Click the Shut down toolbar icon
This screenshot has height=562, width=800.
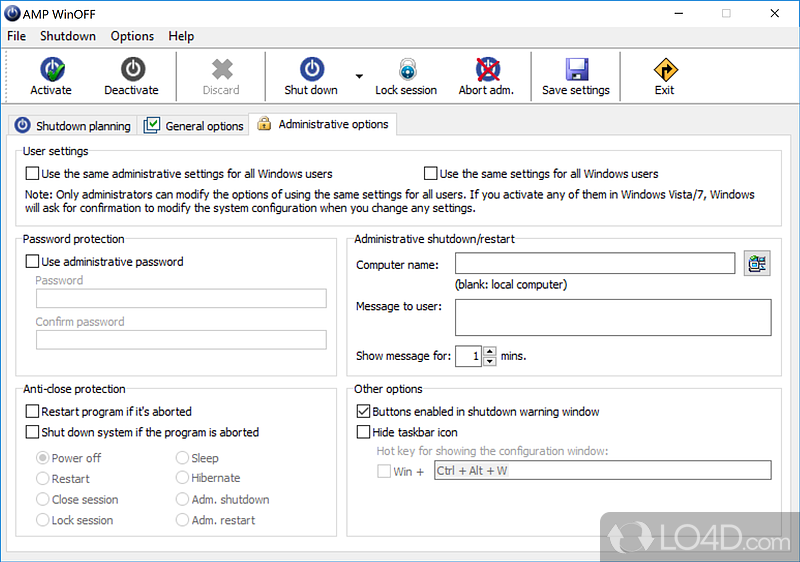click(x=311, y=69)
